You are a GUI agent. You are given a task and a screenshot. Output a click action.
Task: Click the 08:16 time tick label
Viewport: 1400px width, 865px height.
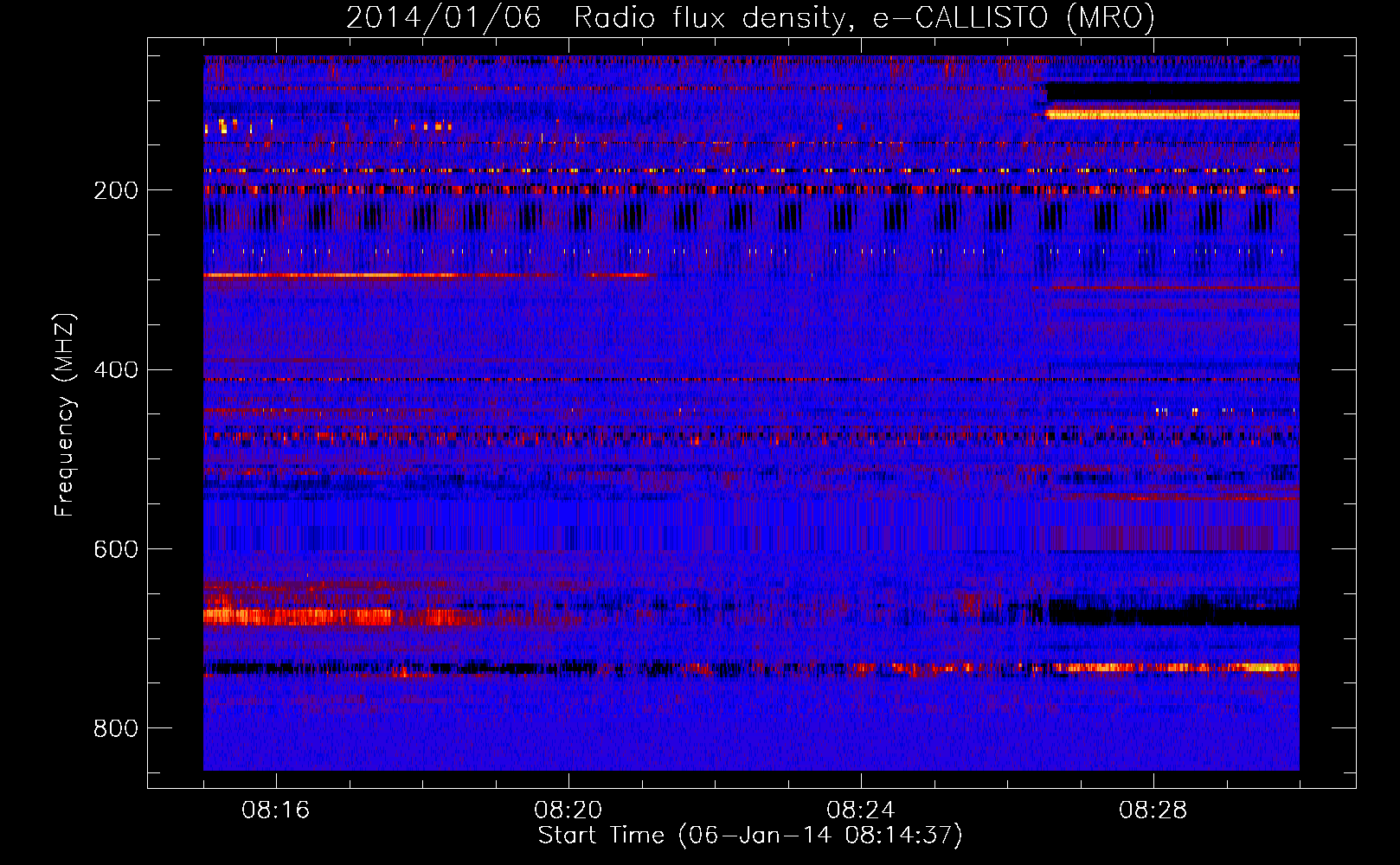pos(276,811)
